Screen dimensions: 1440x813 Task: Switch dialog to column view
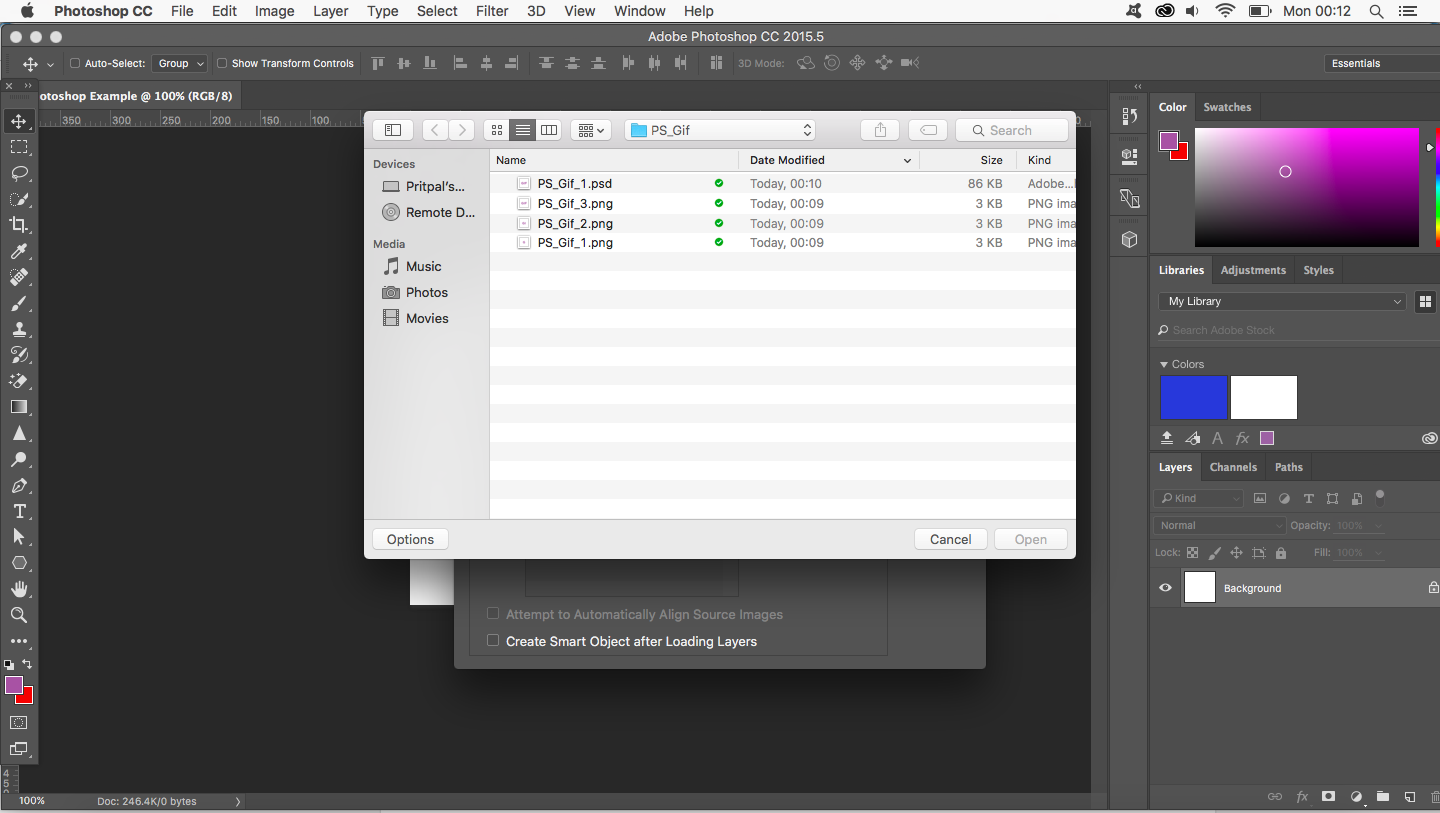click(548, 130)
